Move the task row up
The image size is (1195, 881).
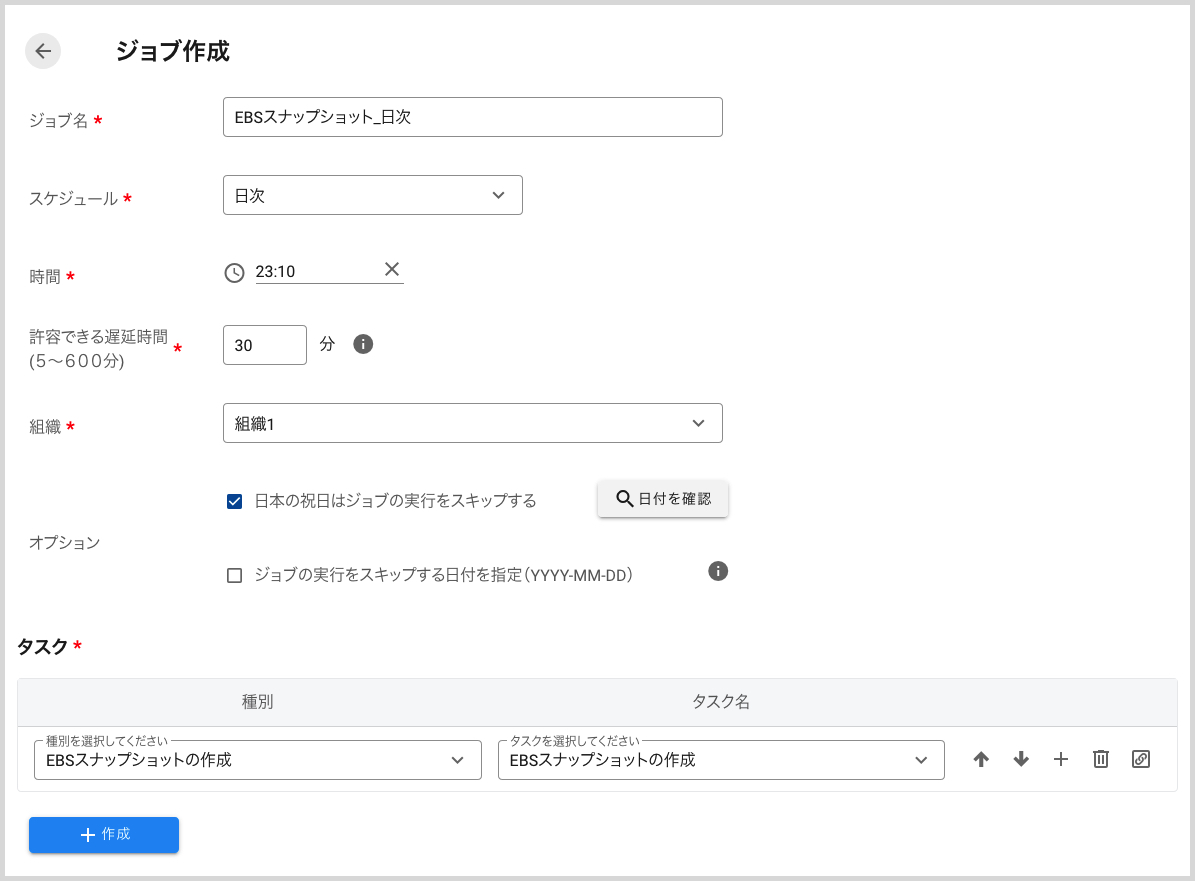pyautogui.click(x=981, y=759)
